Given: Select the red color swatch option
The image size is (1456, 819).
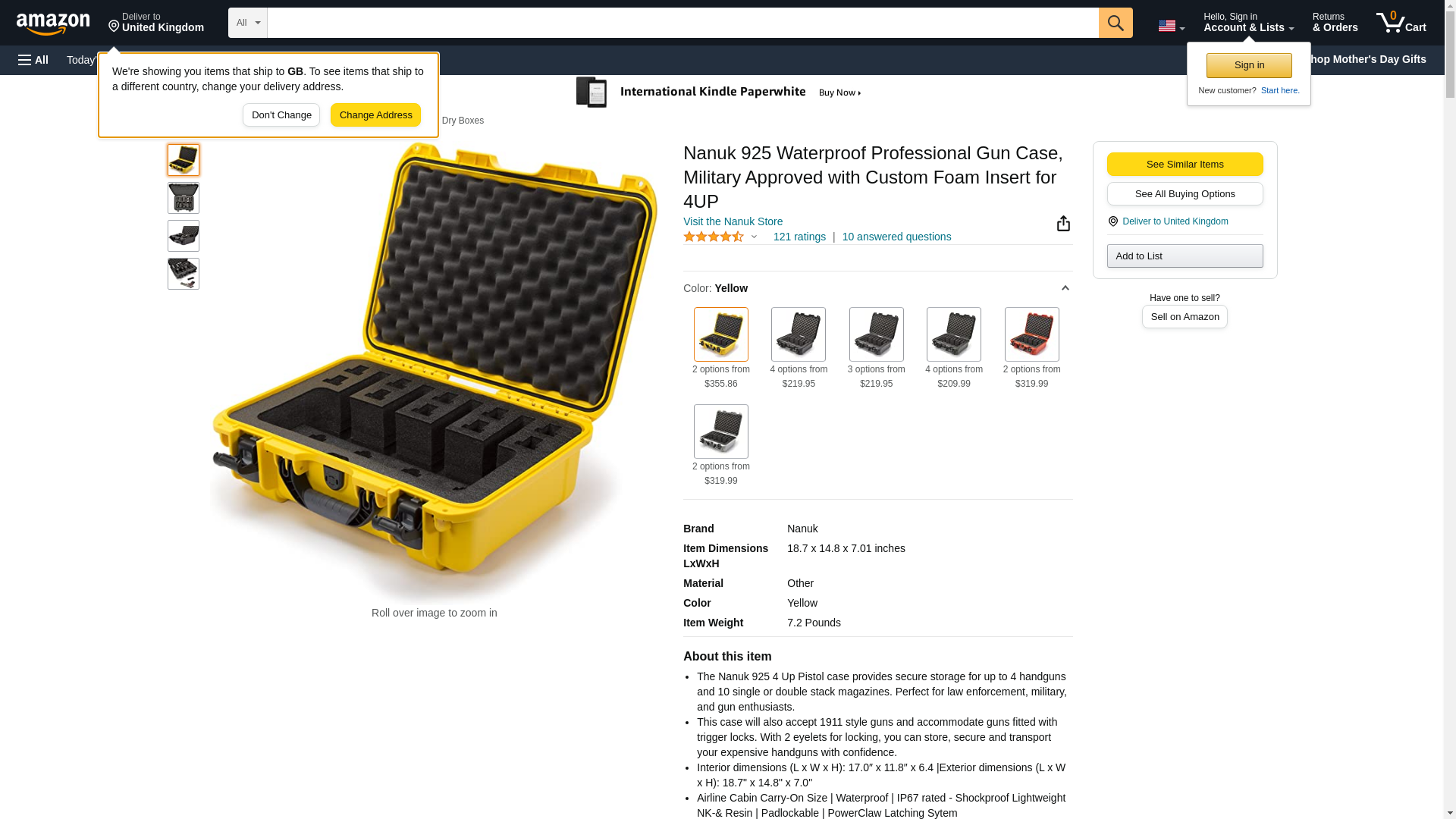Looking at the screenshot, I should 1031,334.
